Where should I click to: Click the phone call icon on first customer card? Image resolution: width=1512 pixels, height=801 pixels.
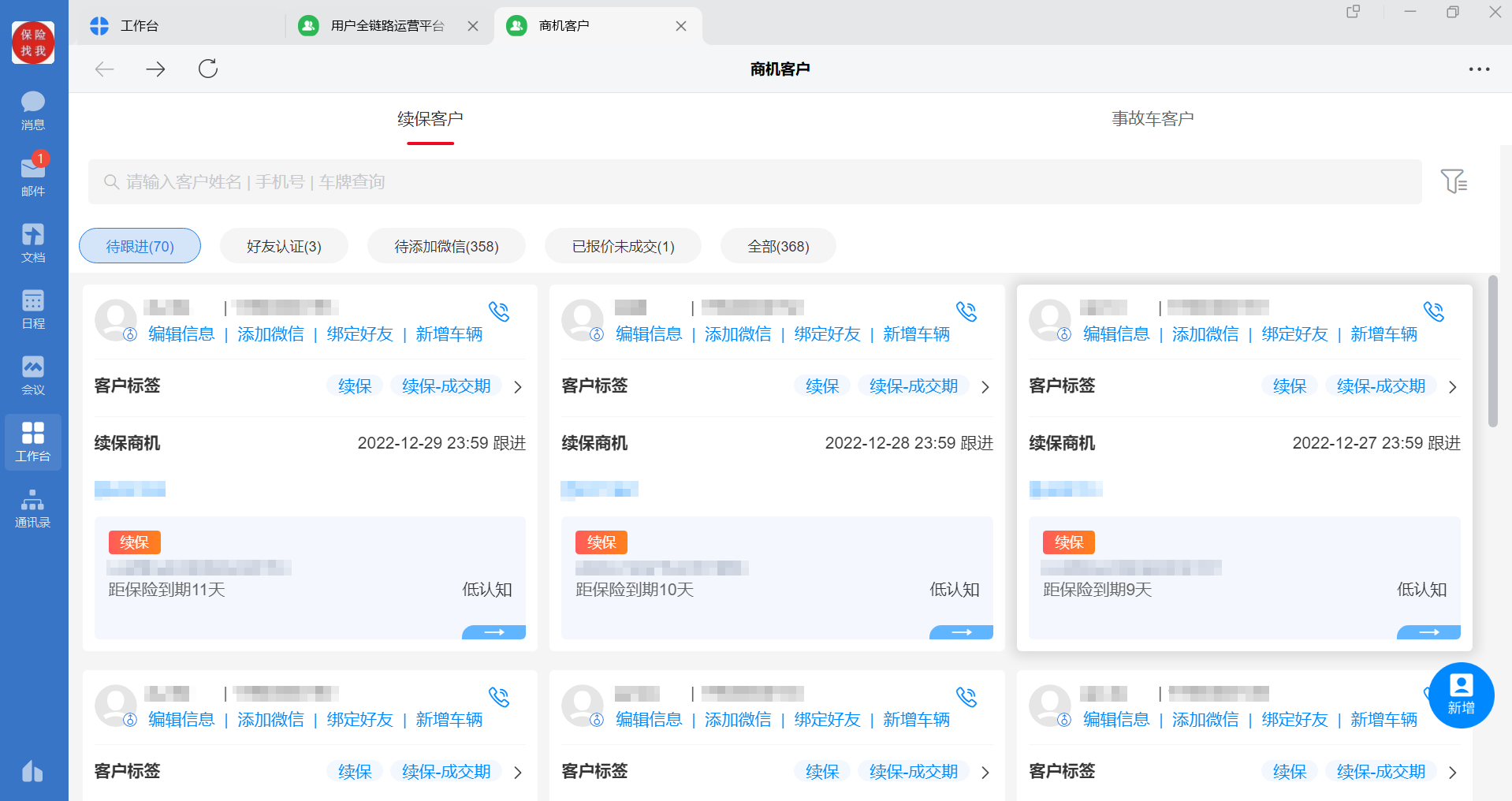pyautogui.click(x=499, y=311)
